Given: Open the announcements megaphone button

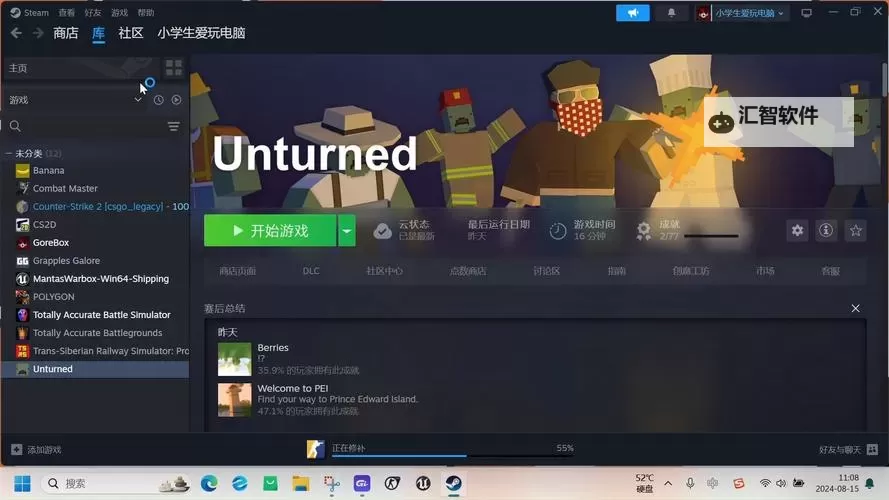Looking at the screenshot, I should [633, 12].
